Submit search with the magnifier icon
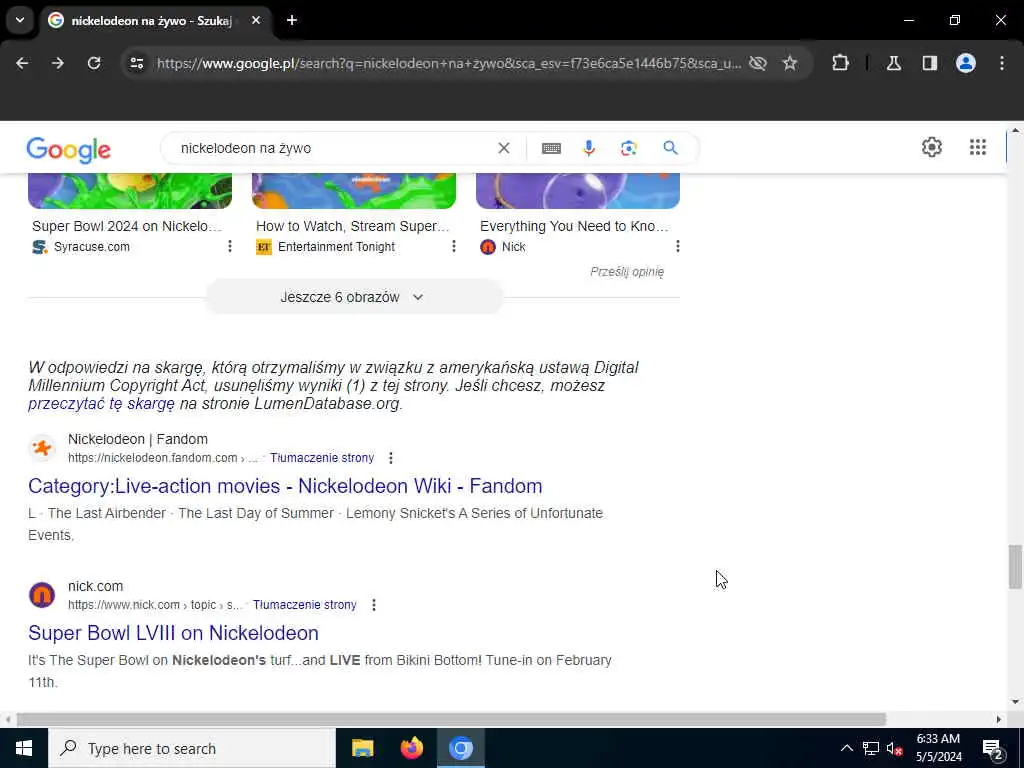 click(671, 148)
